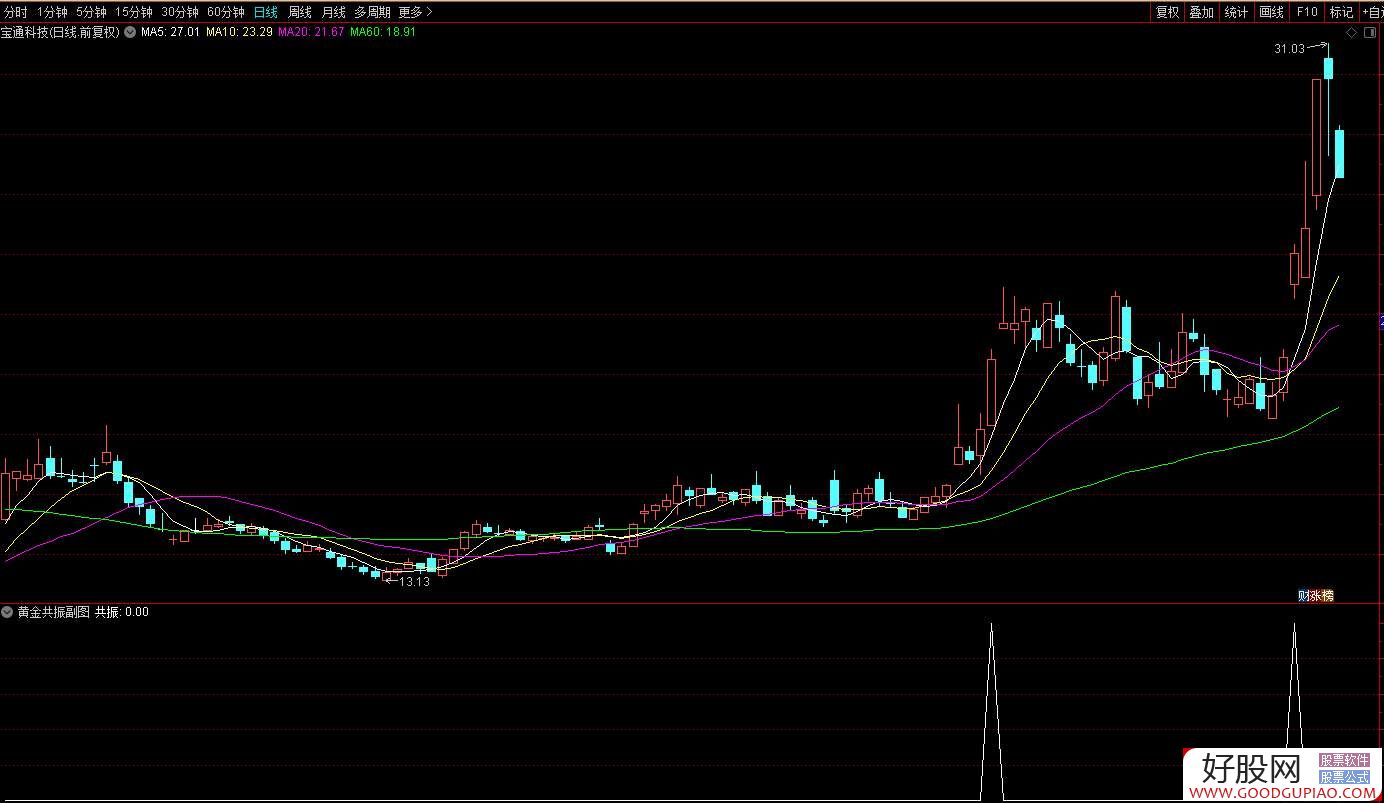Open the 复权 adjustment button
Screen dimensions: 1384x803
tap(1167, 12)
